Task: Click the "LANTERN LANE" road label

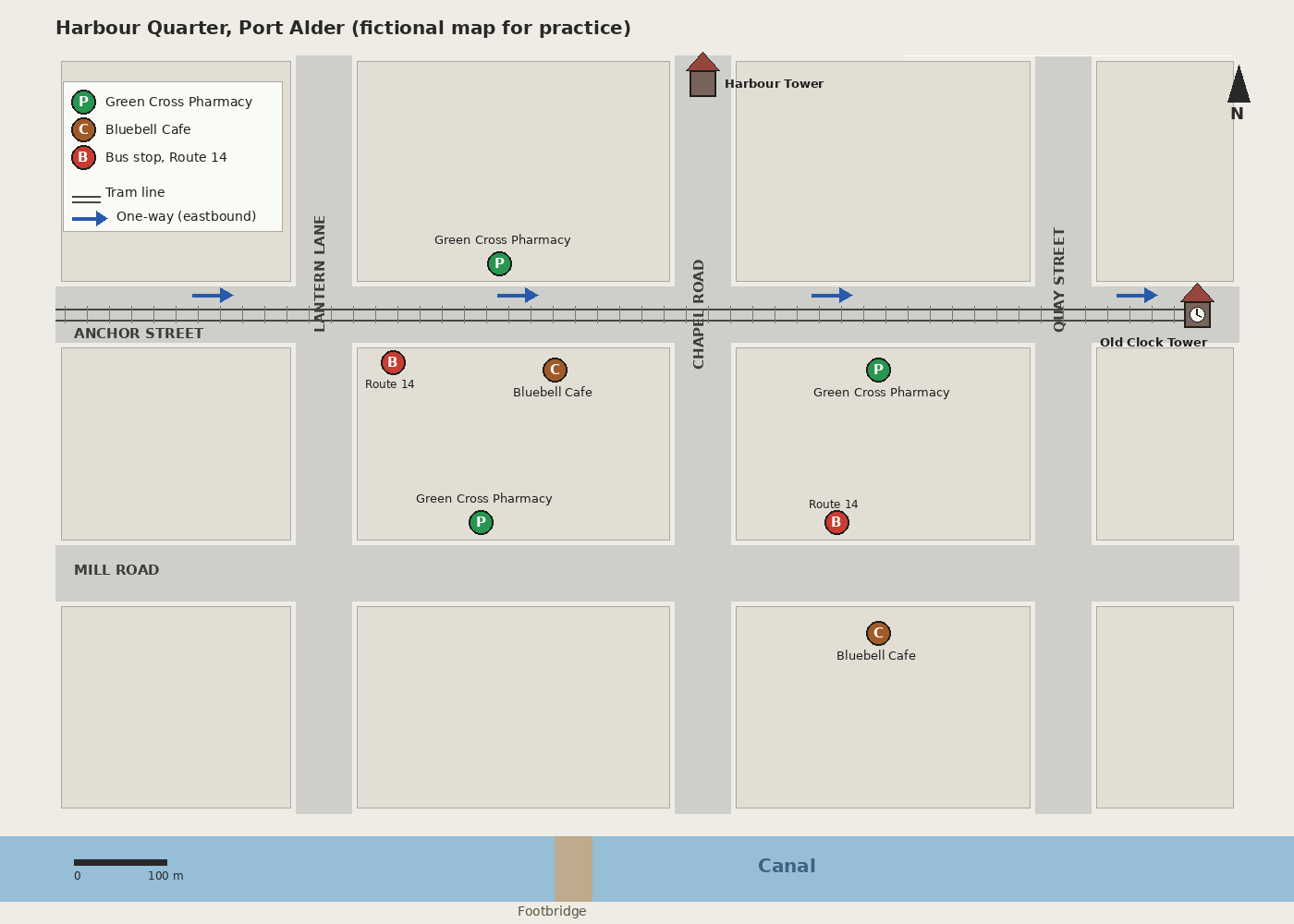Action: tap(320, 274)
